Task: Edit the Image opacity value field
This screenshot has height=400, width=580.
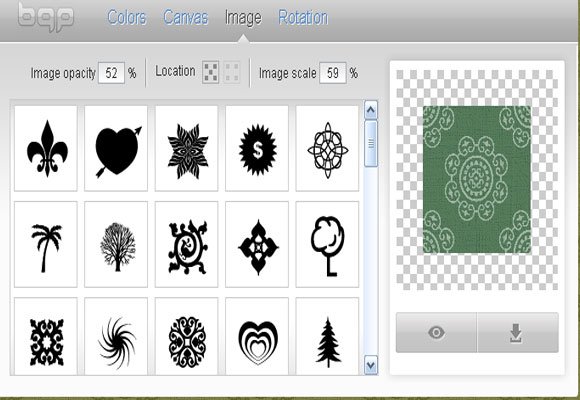Action: pos(111,73)
